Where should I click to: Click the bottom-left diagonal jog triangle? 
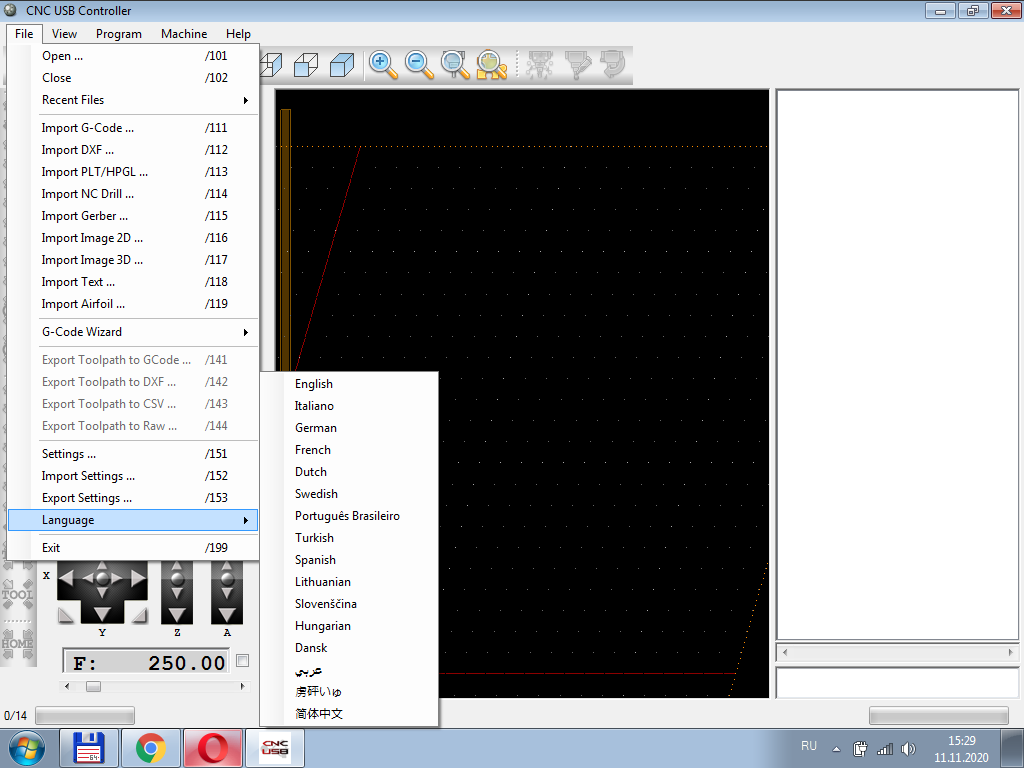(x=66, y=615)
